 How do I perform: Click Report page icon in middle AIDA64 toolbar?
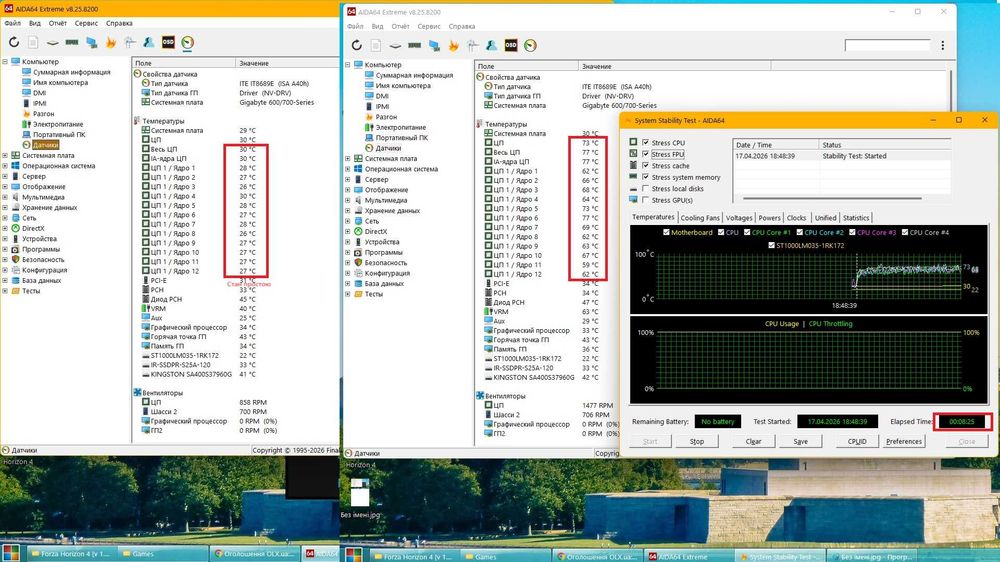(376, 45)
